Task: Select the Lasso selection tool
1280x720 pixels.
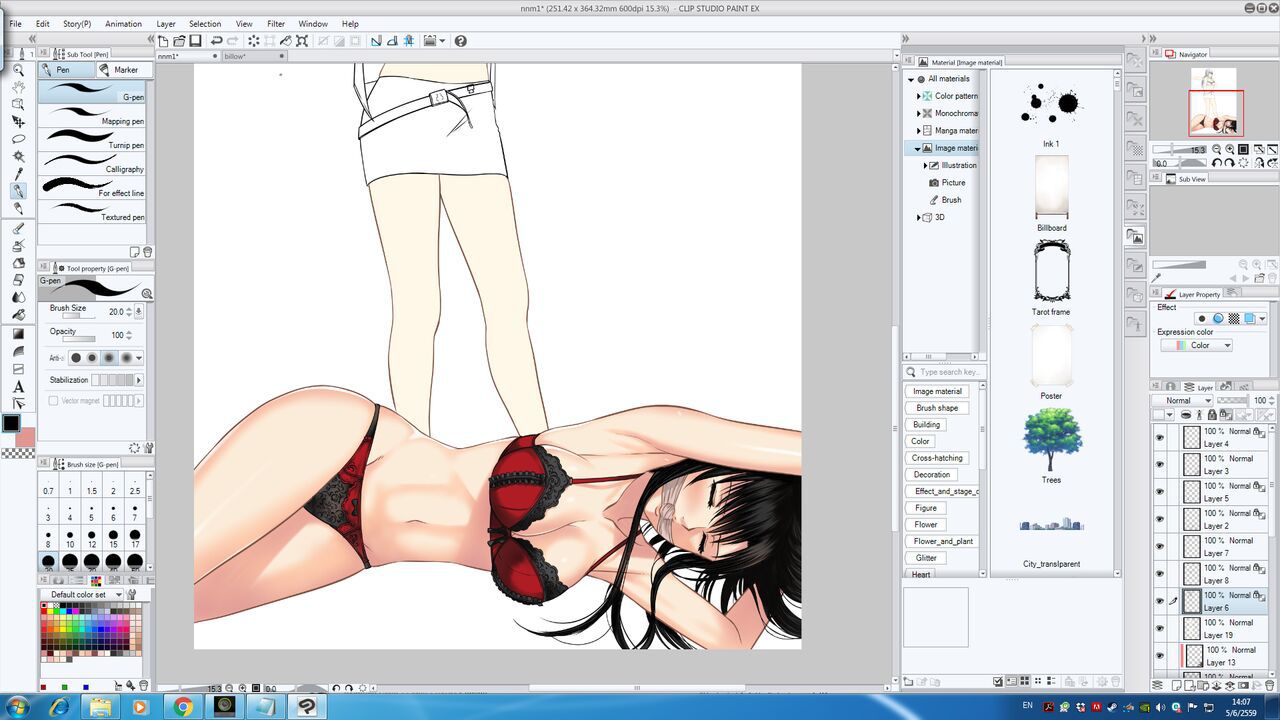Action: point(18,139)
